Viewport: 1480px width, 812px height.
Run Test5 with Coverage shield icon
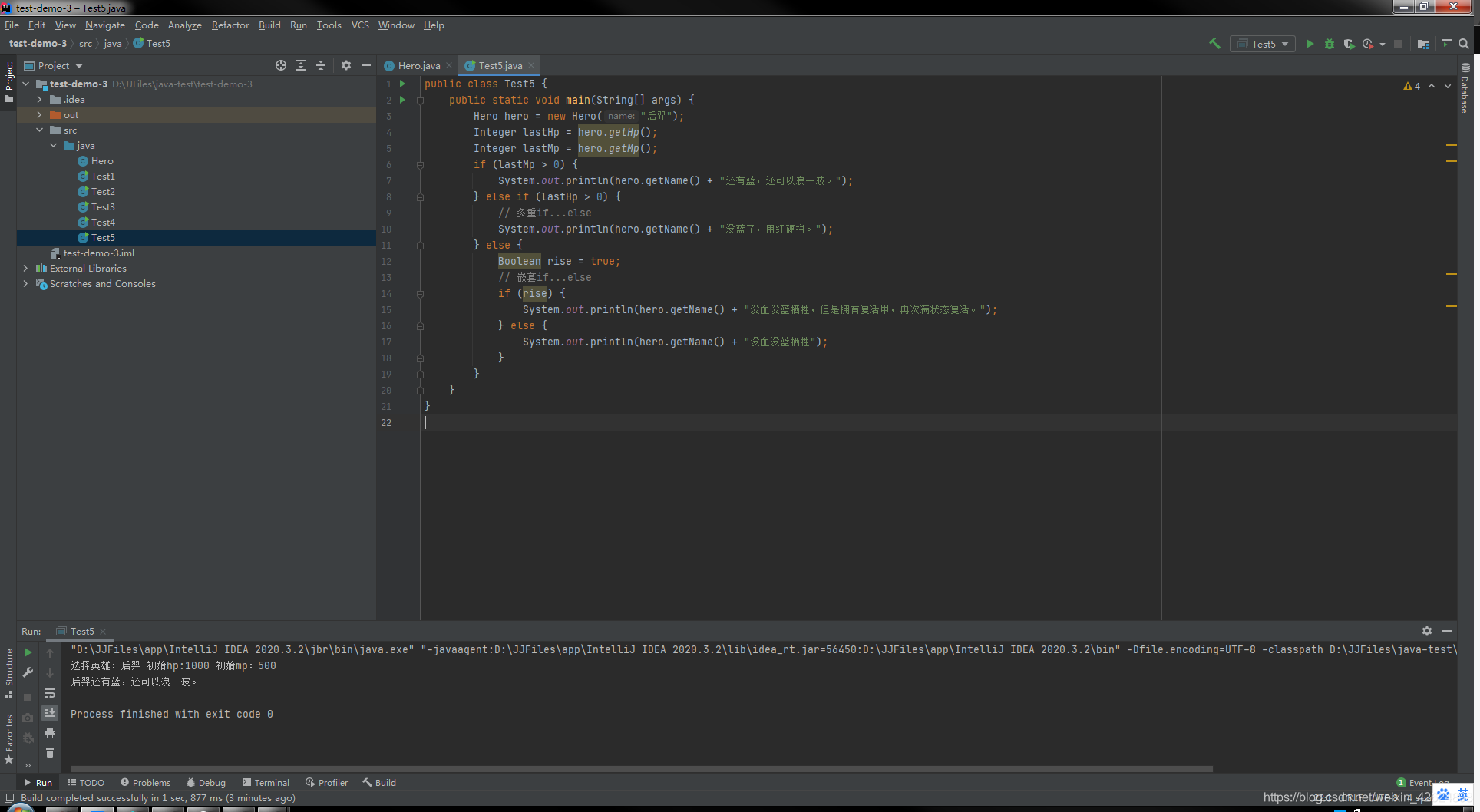(1349, 44)
